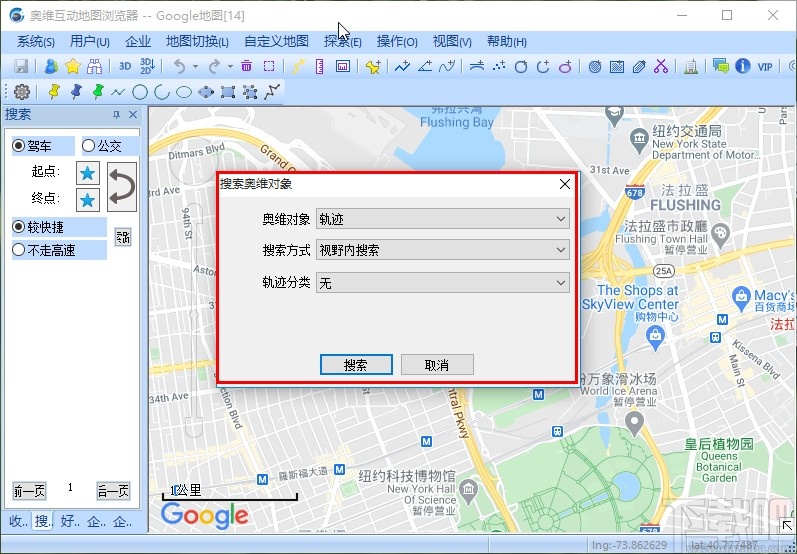Screen dimensions: 797x554
Task: Click the blue info icon
Action: (743, 66)
